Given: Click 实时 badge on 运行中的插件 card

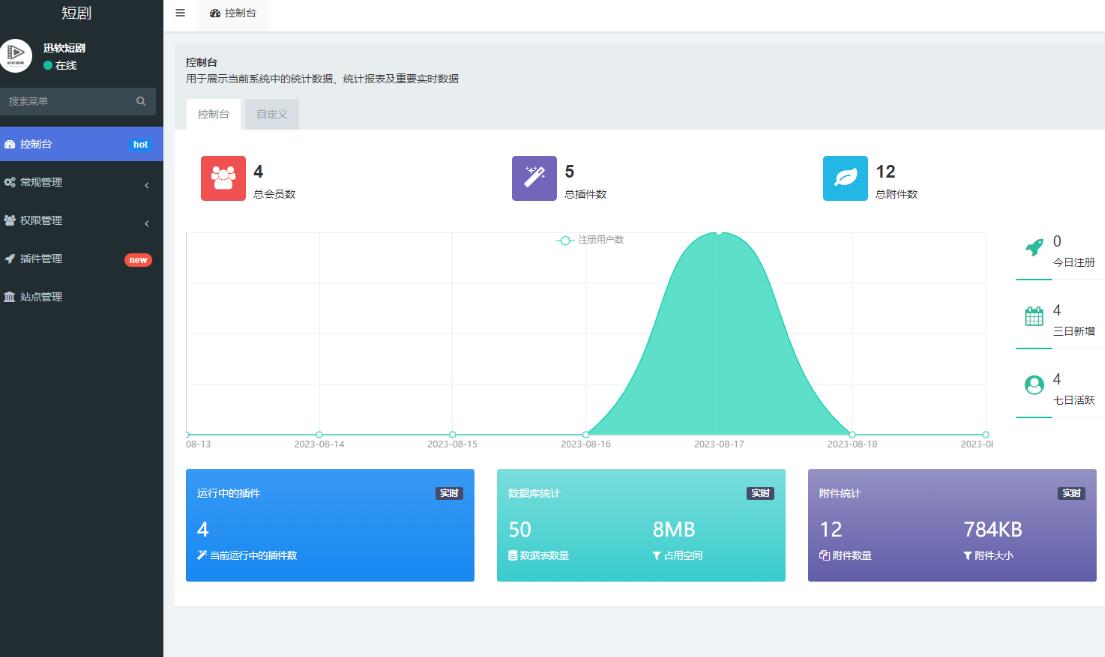Looking at the screenshot, I should click(x=449, y=493).
